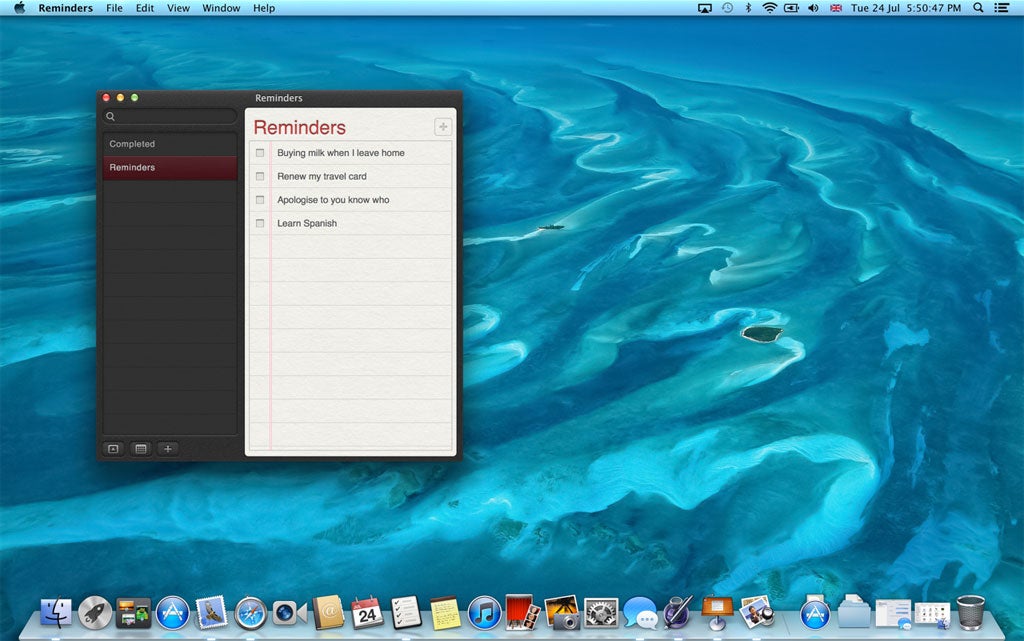Add a new list with sidebar plus button
Image resolution: width=1024 pixels, height=641 pixels.
click(x=168, y=449)
